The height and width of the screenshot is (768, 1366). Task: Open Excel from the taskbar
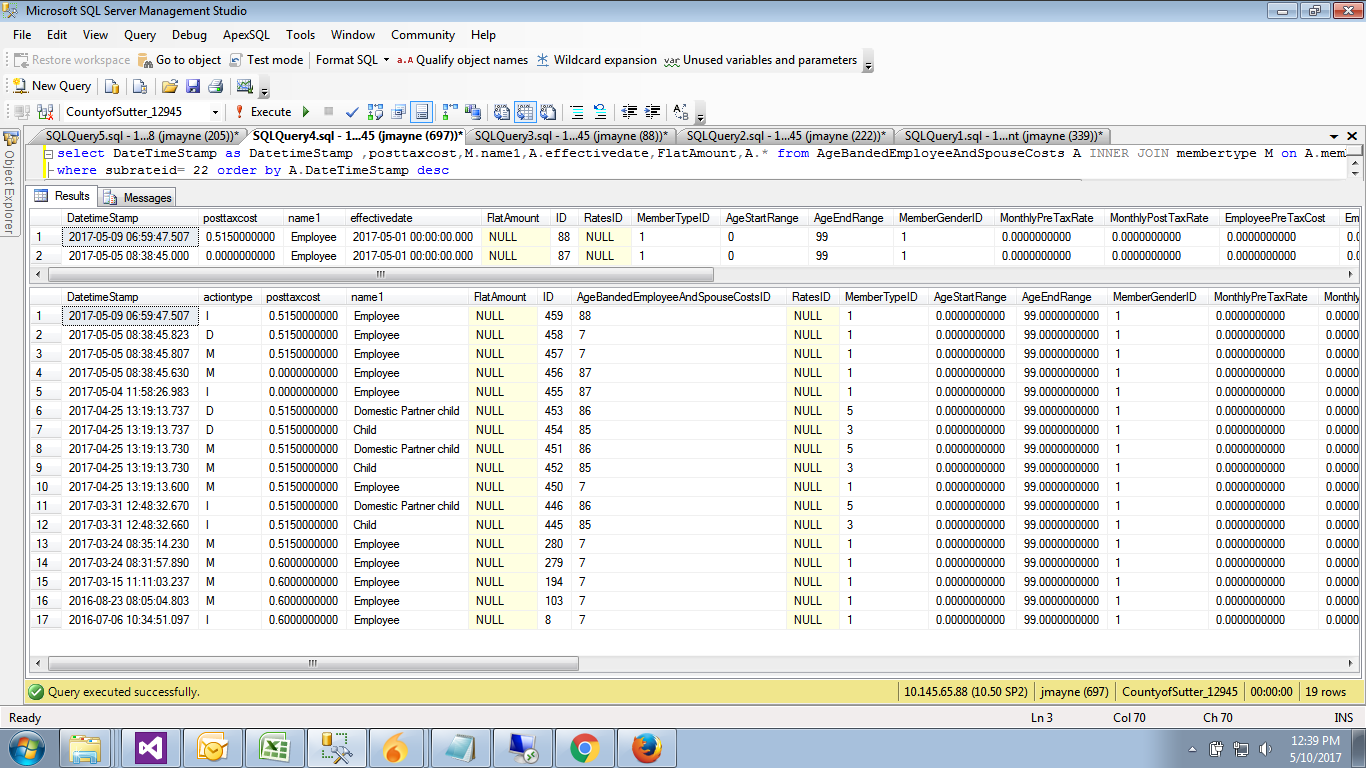[276, 748]
